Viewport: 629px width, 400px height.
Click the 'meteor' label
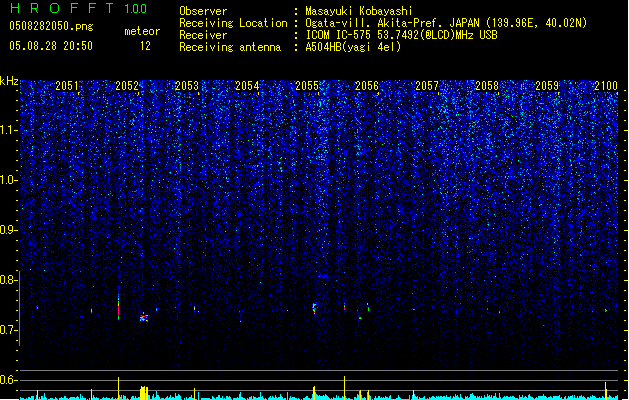(x=142, y=31)
